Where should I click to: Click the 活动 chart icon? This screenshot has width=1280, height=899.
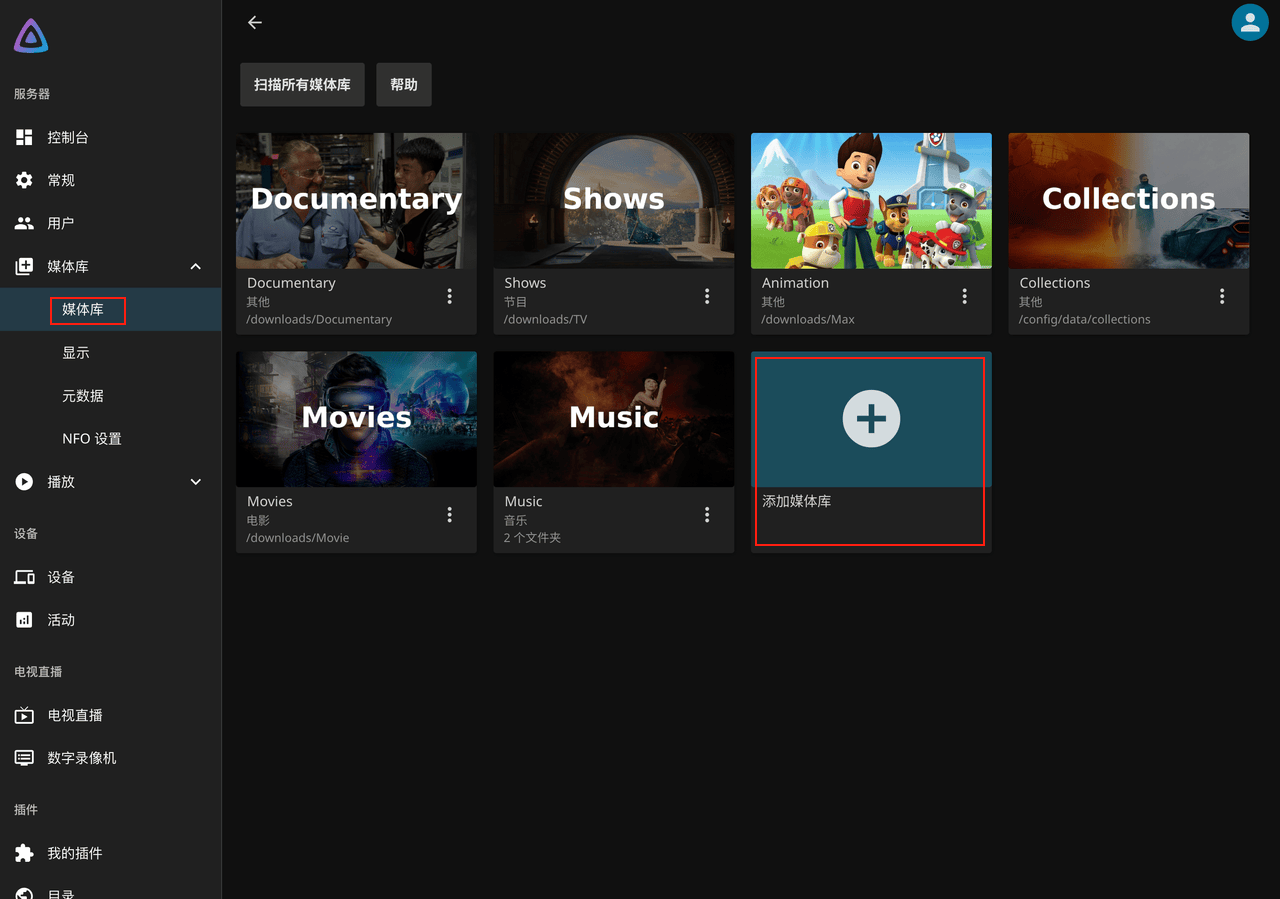point(24,620)
